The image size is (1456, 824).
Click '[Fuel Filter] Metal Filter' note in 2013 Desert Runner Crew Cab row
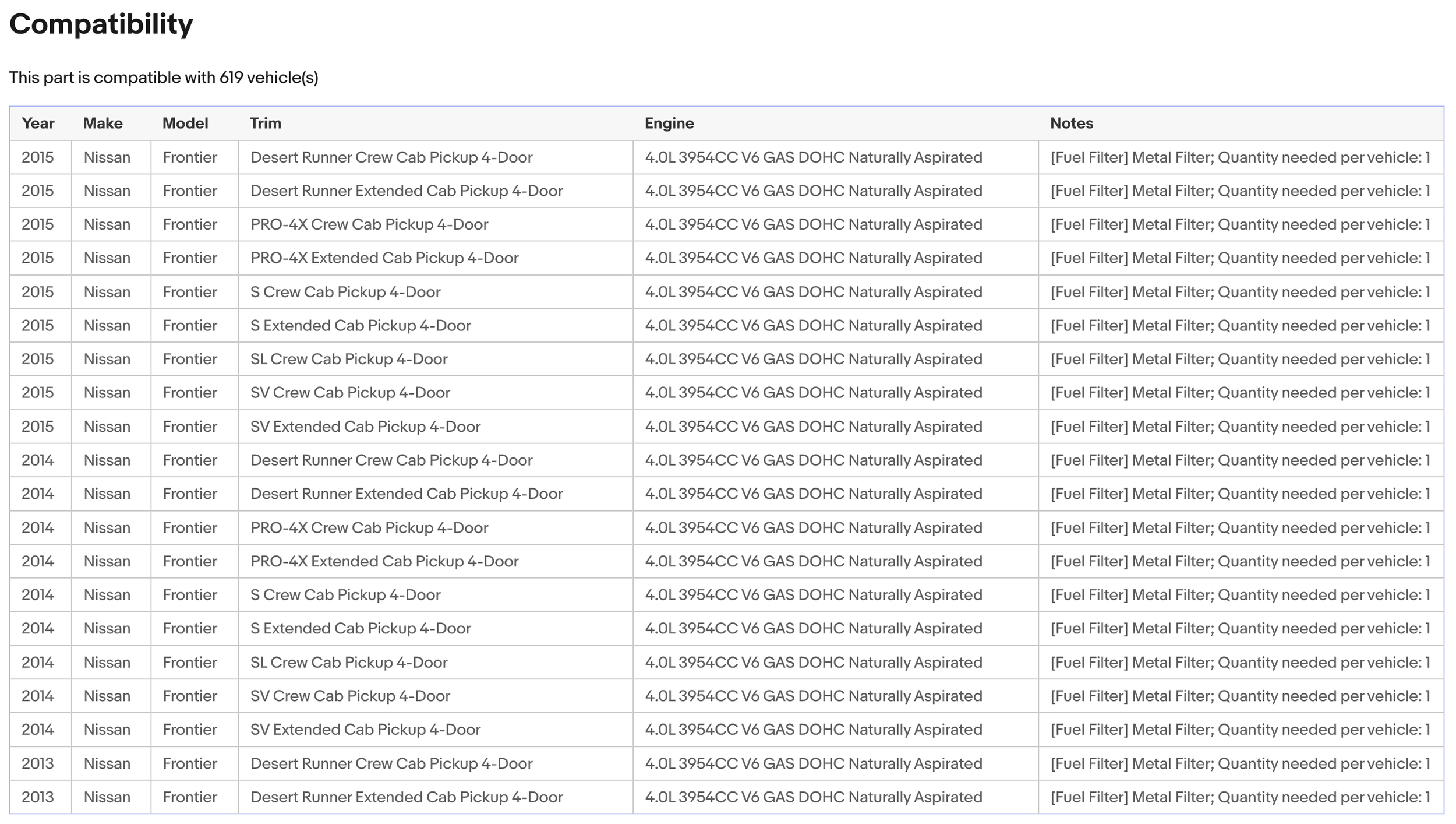[1241, 763]
